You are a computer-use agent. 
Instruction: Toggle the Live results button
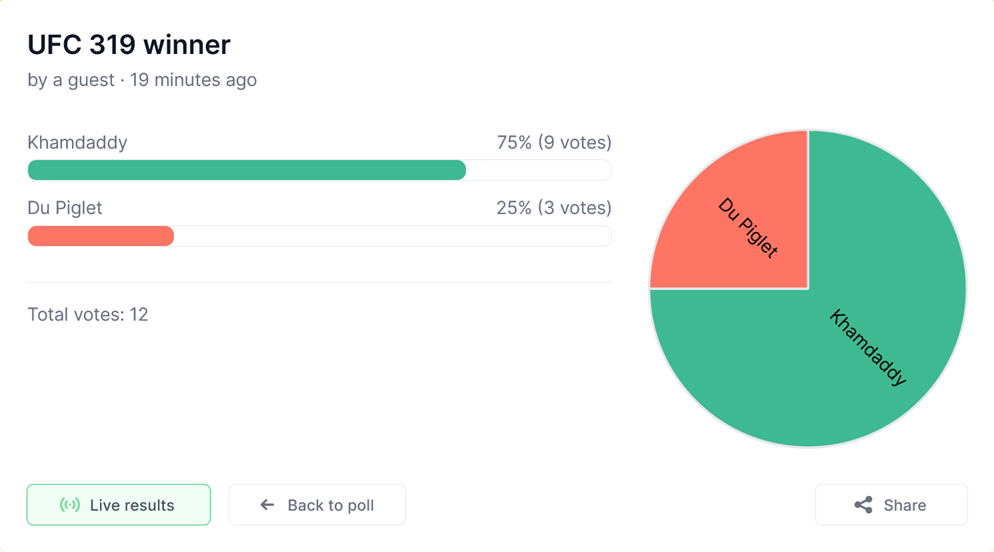click(x=119, y=505)
